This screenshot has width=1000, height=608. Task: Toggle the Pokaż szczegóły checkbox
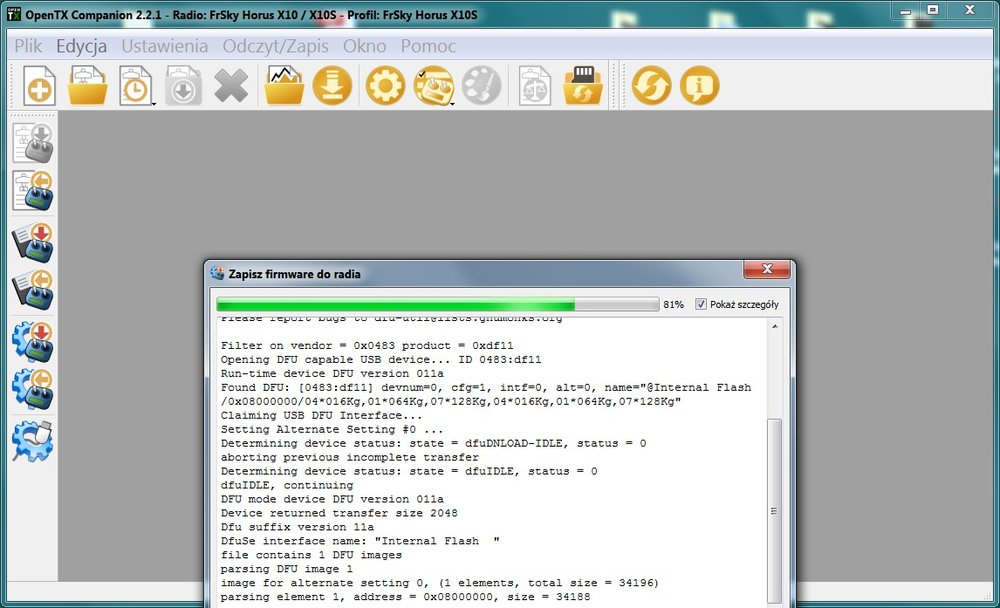coord(701,304)
